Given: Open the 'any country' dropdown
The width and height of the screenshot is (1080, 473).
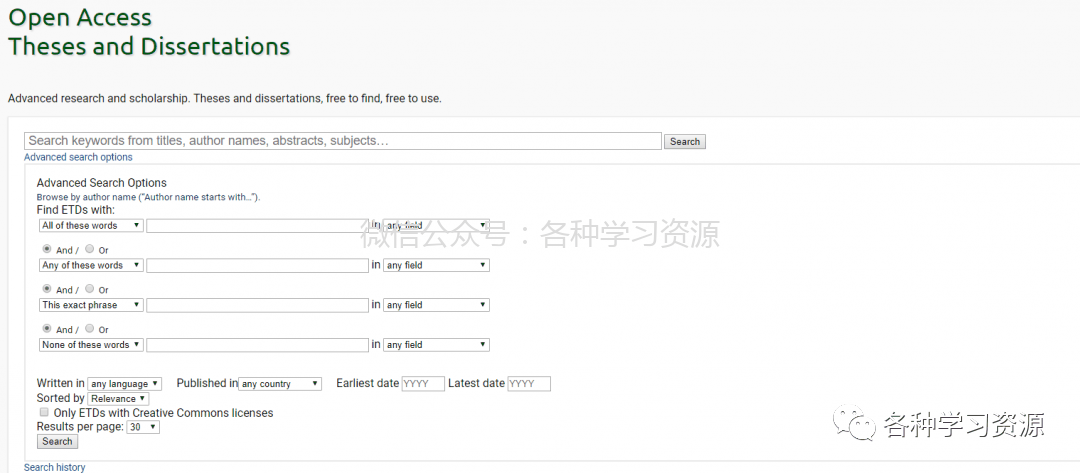Looking at the screenshot, I should 280,384.
